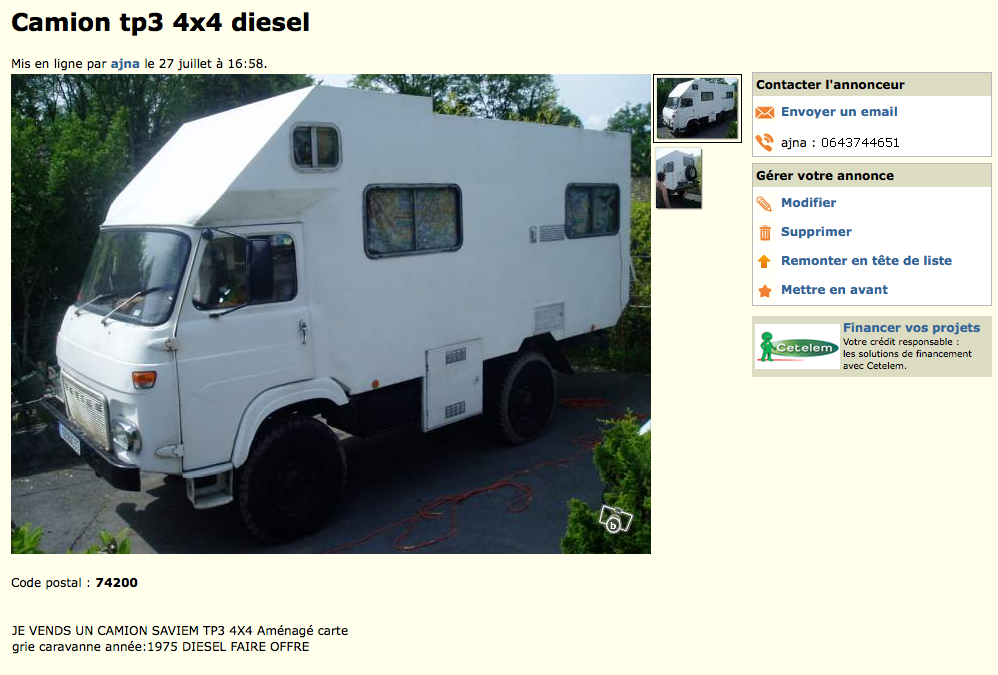
Task: Open the Envoyer un email link
Action: (839, 112)
